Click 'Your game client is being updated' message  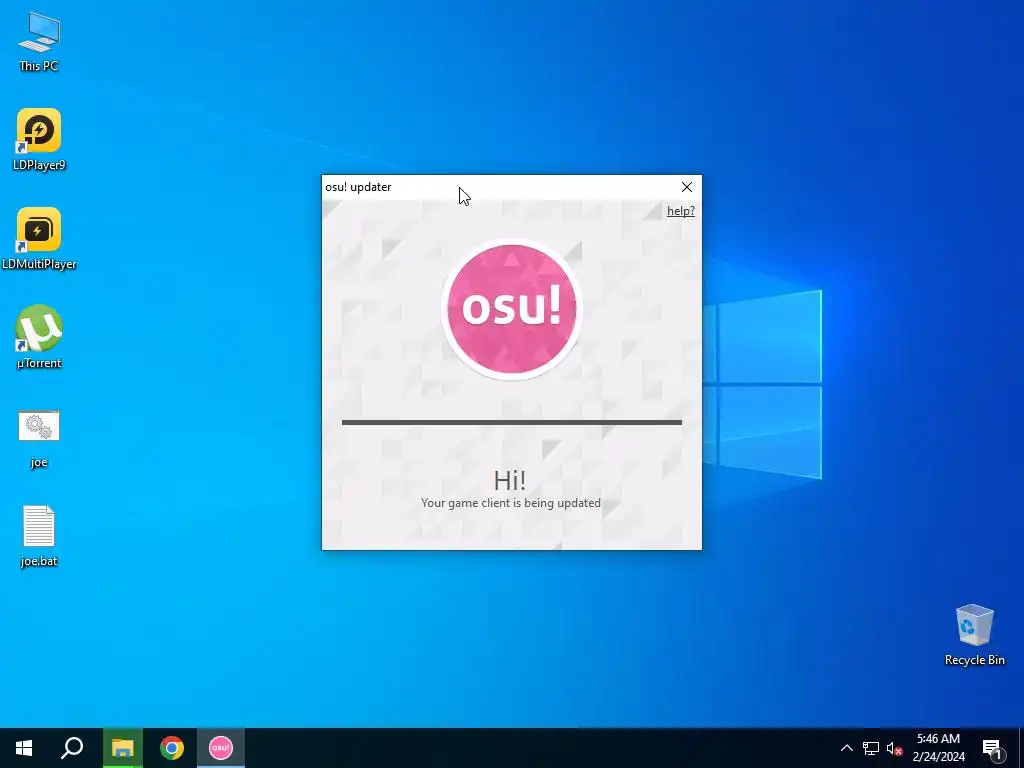click(x=511, y=503)
